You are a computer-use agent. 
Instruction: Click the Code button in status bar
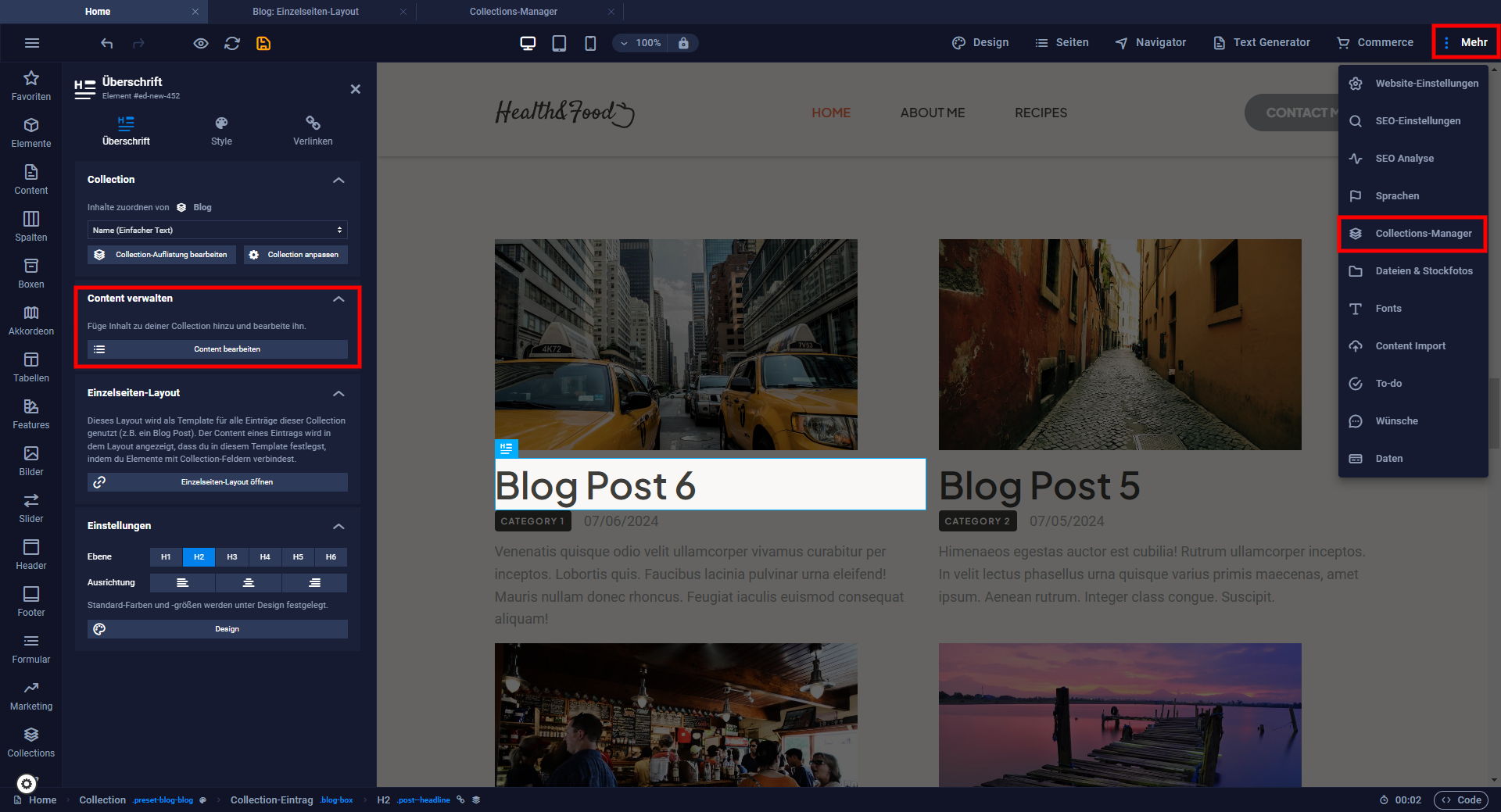pos(1461,800)
